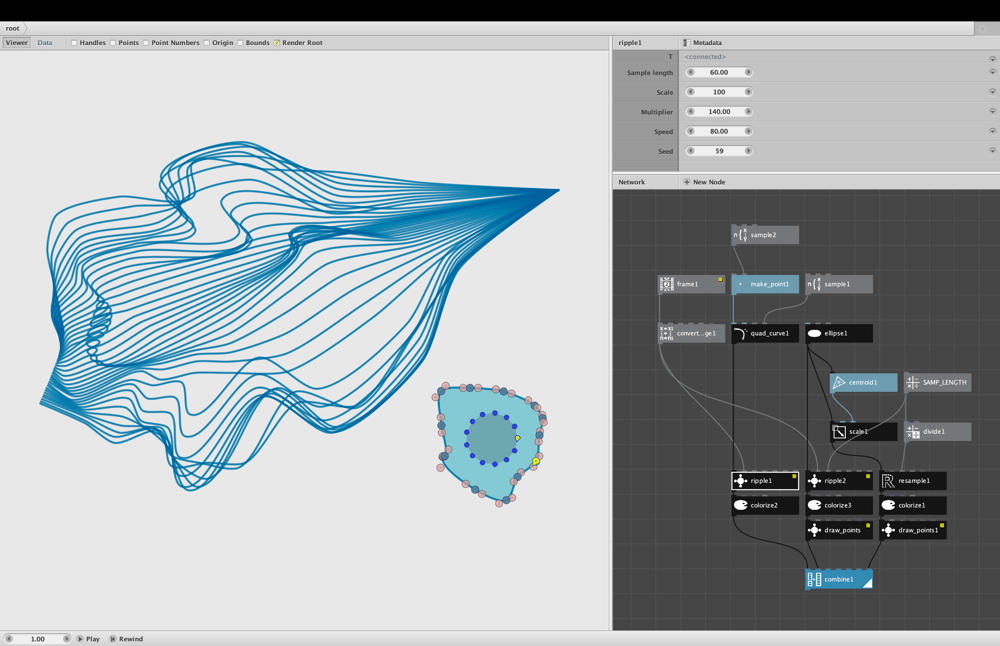This screenshot has height=646, width=1000.
Task: Open the Multiplier options arrow
Action: (992, 111)
